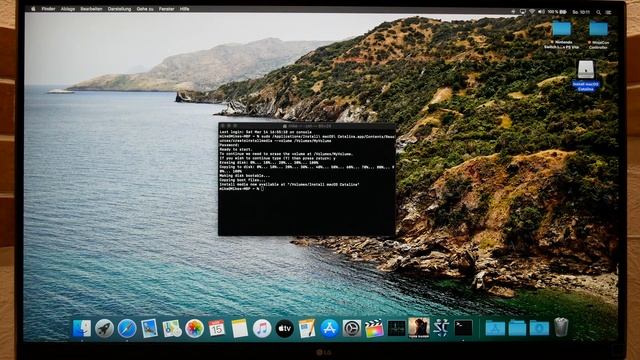Open the middle folder stack in Dock
The image size is (640, 360).
517,328
